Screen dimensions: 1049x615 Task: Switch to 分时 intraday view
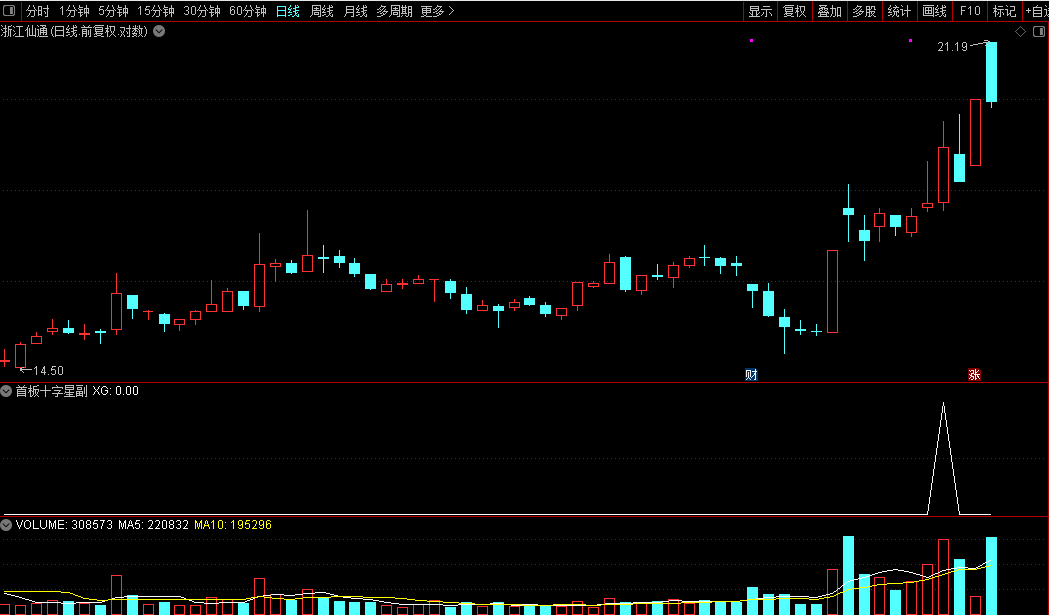37,11
